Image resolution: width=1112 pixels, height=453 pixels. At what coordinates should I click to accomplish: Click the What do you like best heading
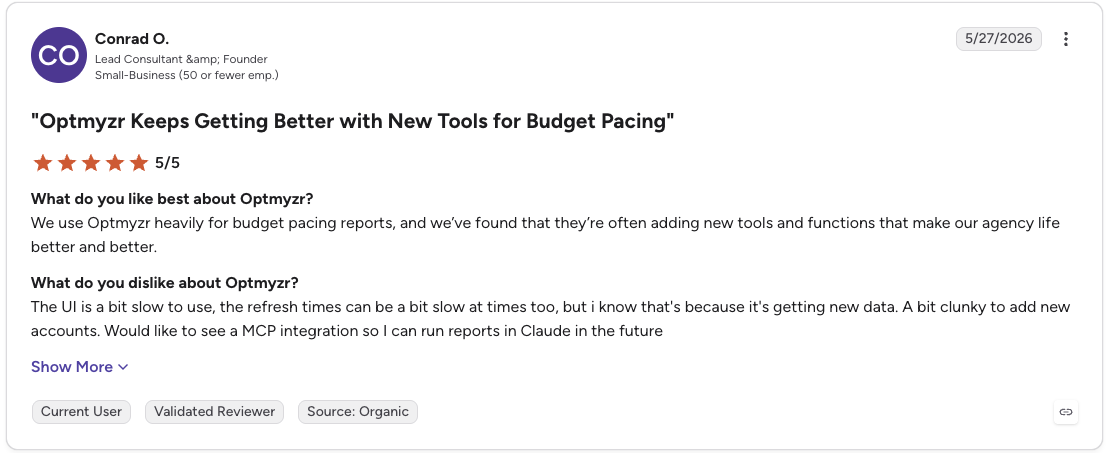(172, 198)
